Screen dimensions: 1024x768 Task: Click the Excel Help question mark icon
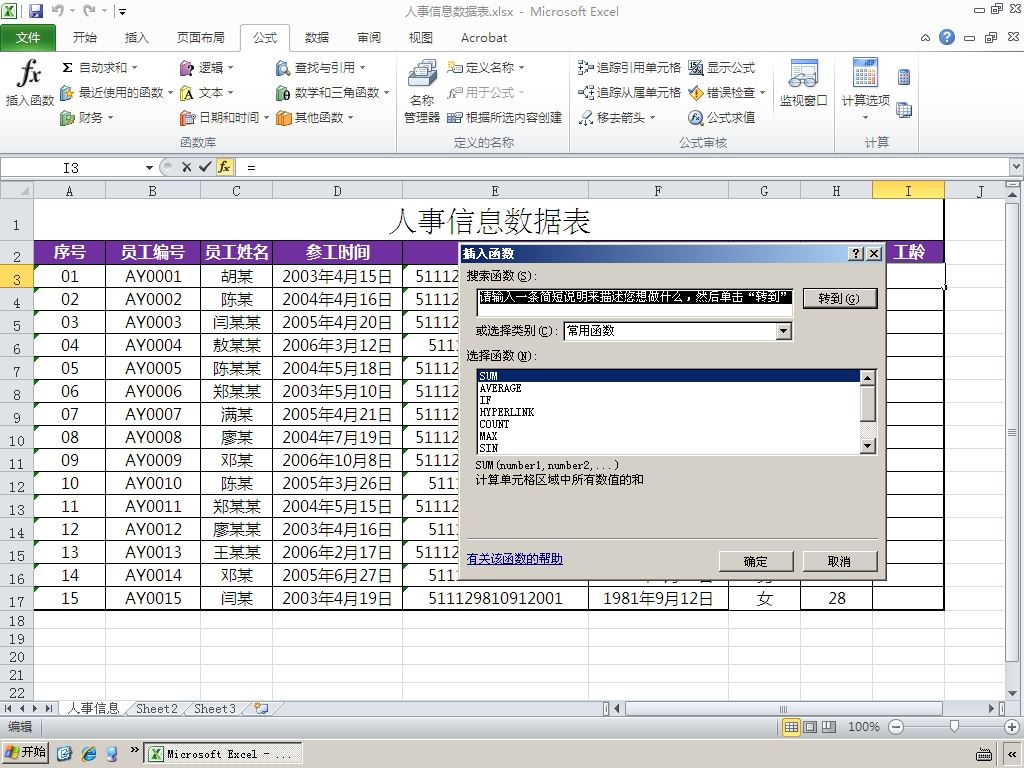pos(947,37)
